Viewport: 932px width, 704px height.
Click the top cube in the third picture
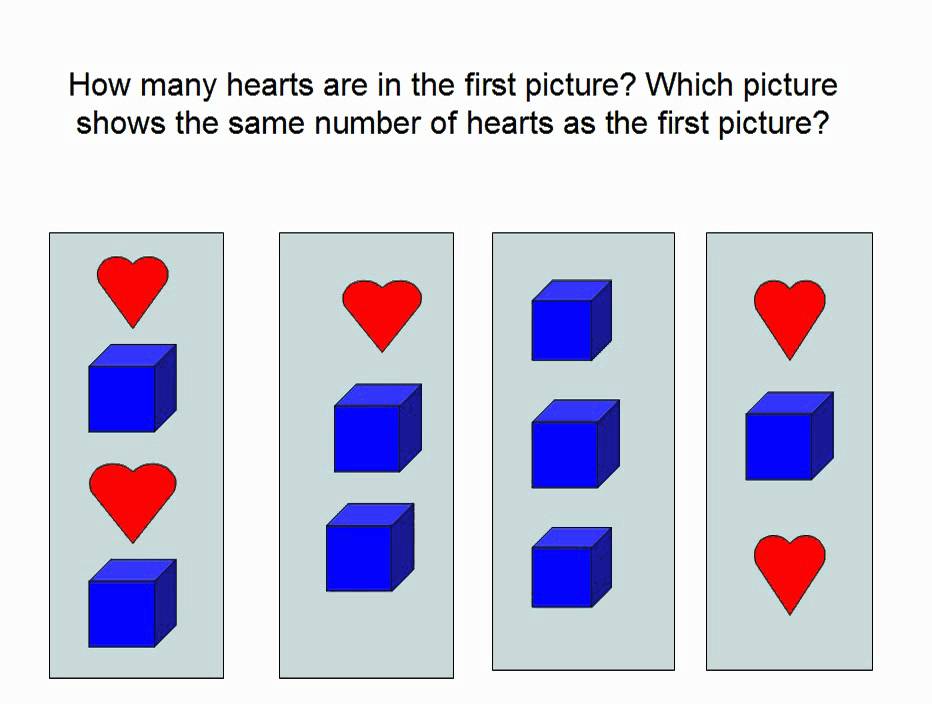pyautogui.click(x=570, y=320)
